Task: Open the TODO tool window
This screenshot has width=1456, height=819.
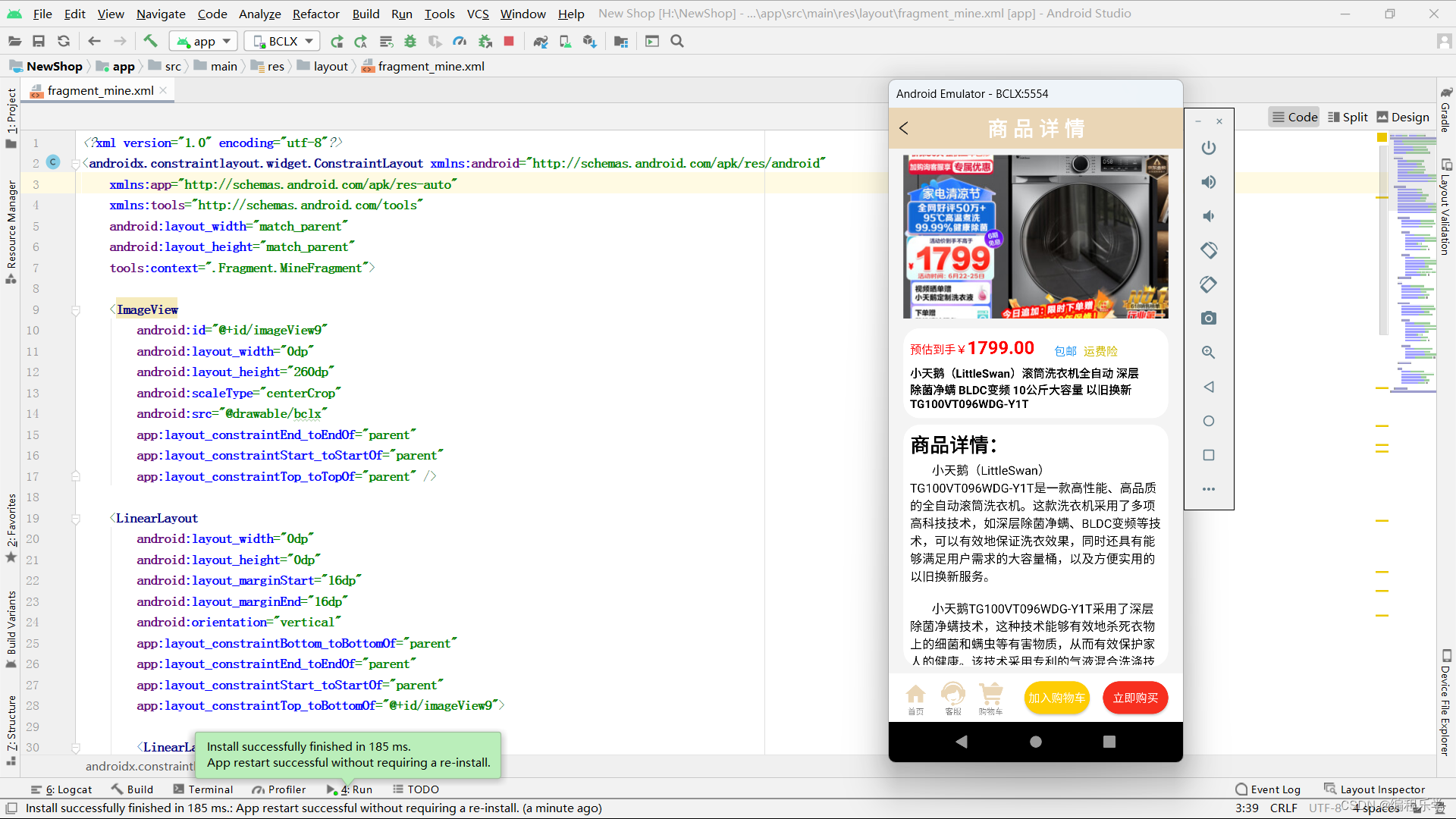Action: pos(416,789)
